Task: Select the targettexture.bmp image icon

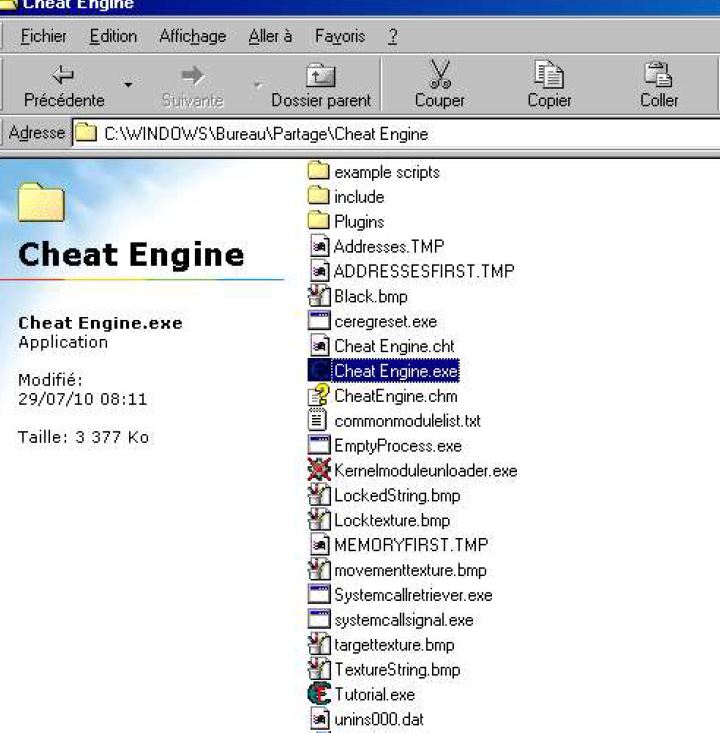Action: (319, 644)
